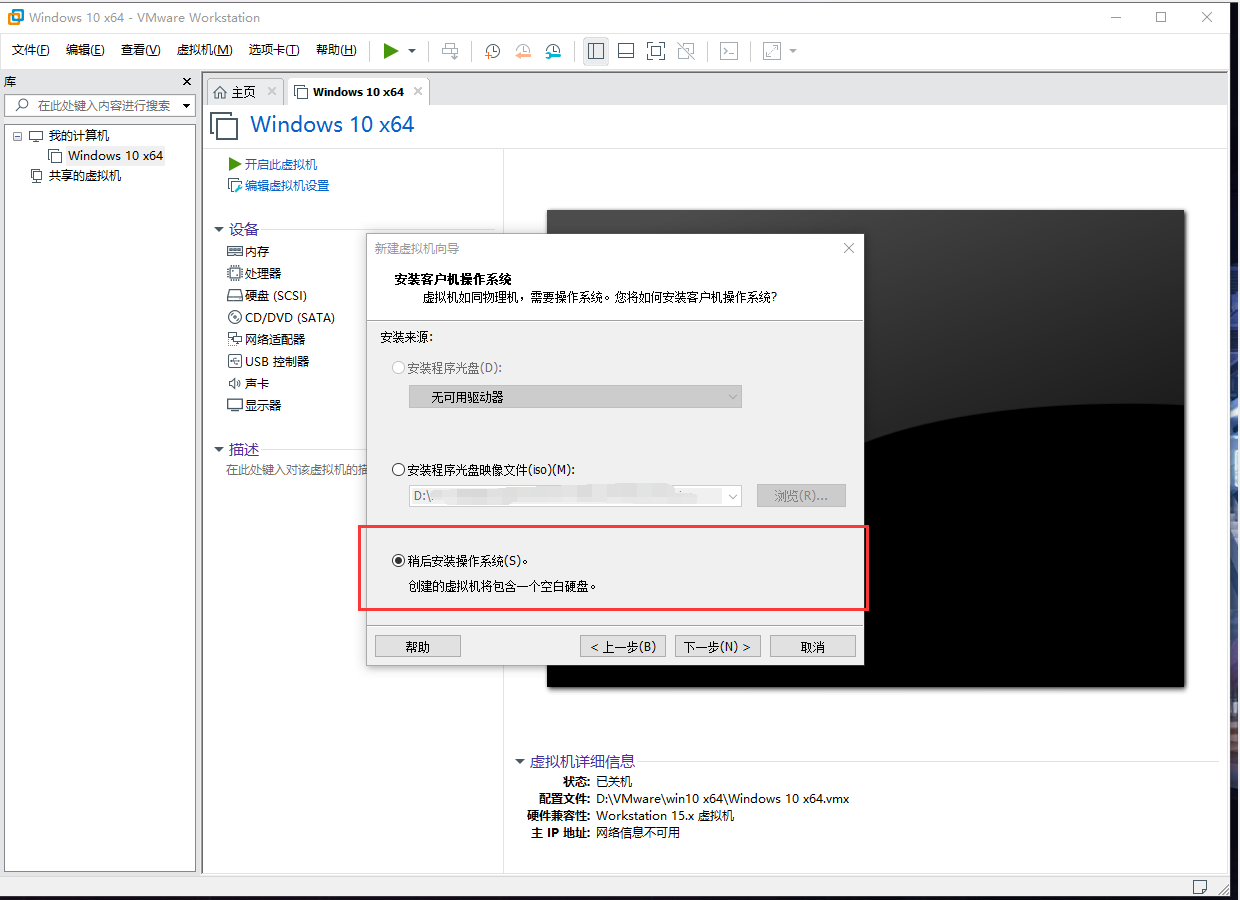1240x900 pixels.
Task: Open the 虚拟机(M) menu
Action: point(204,50)
